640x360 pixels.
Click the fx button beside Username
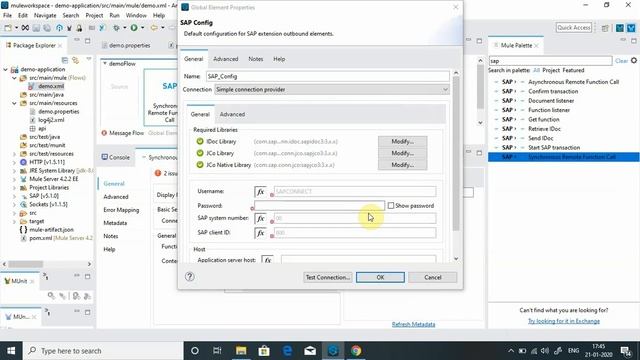pos(260,191)
